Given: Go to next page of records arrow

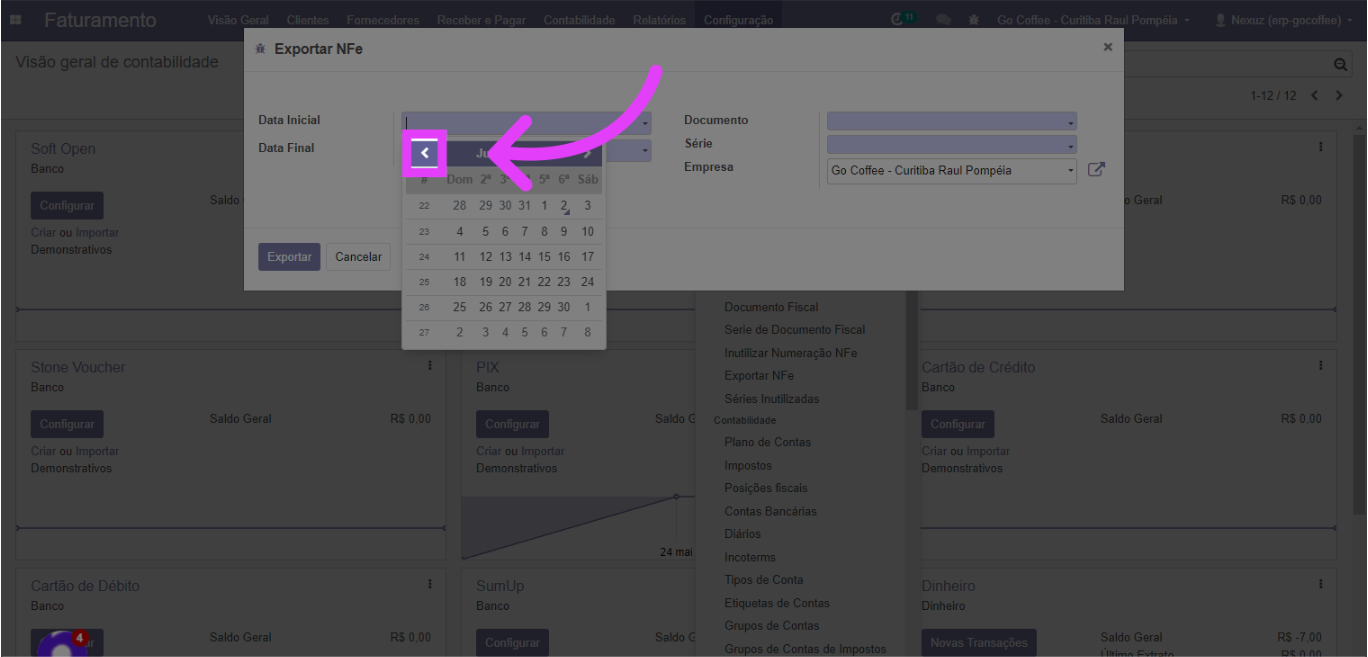Looking at the screenshot, I should (x=1339, y=95).
